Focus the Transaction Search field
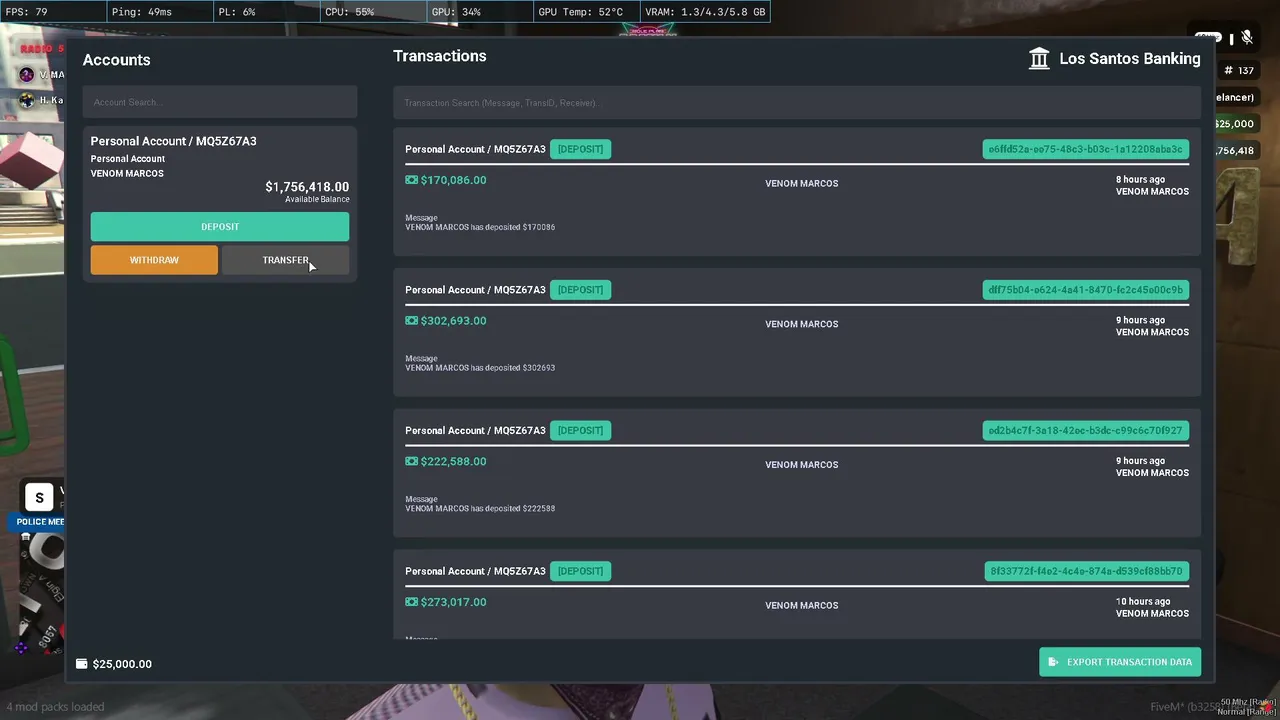 [797, 102]
